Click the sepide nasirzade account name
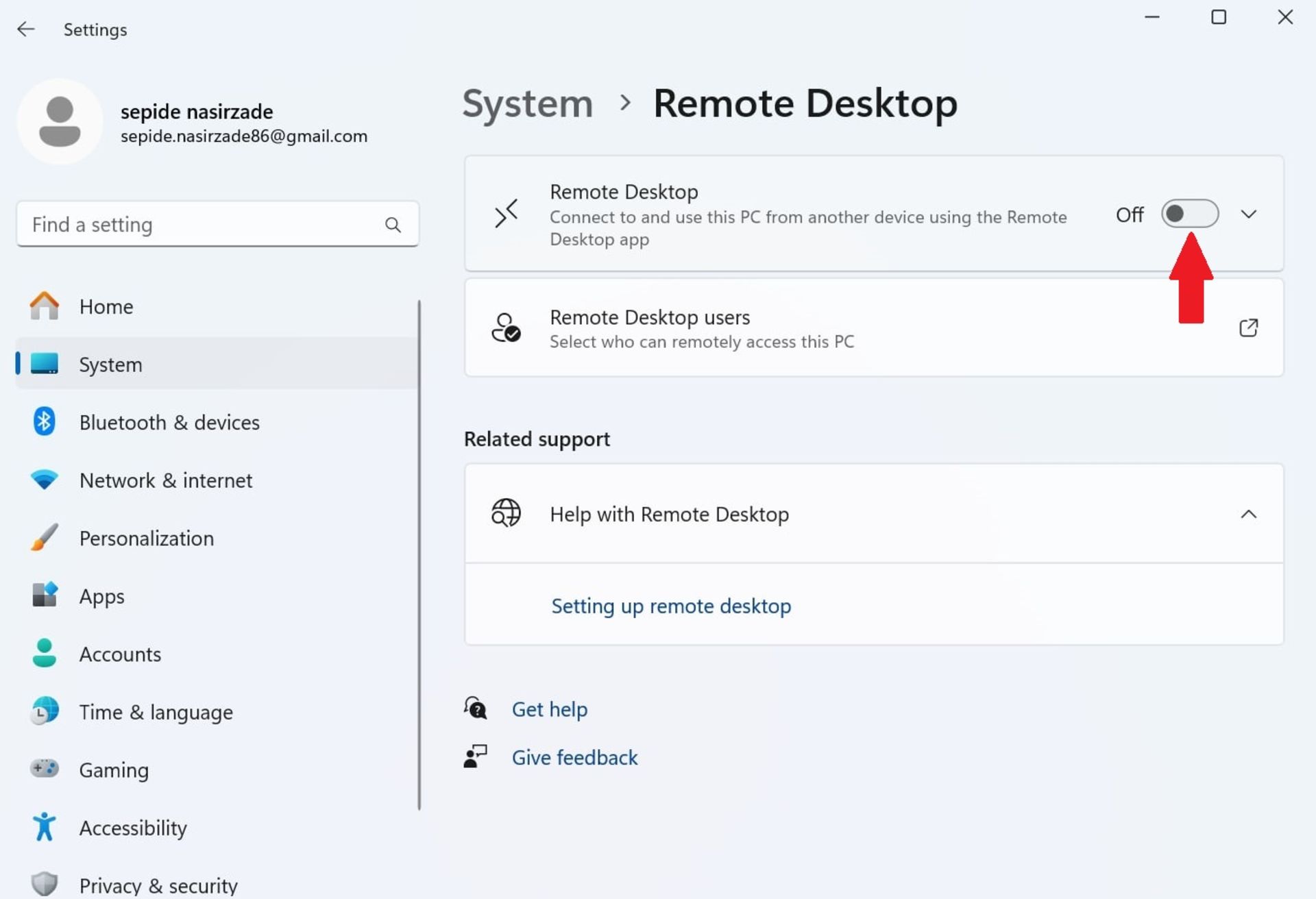The width and height of the screenshot is (1316, 899). click(x=197, y=111)
